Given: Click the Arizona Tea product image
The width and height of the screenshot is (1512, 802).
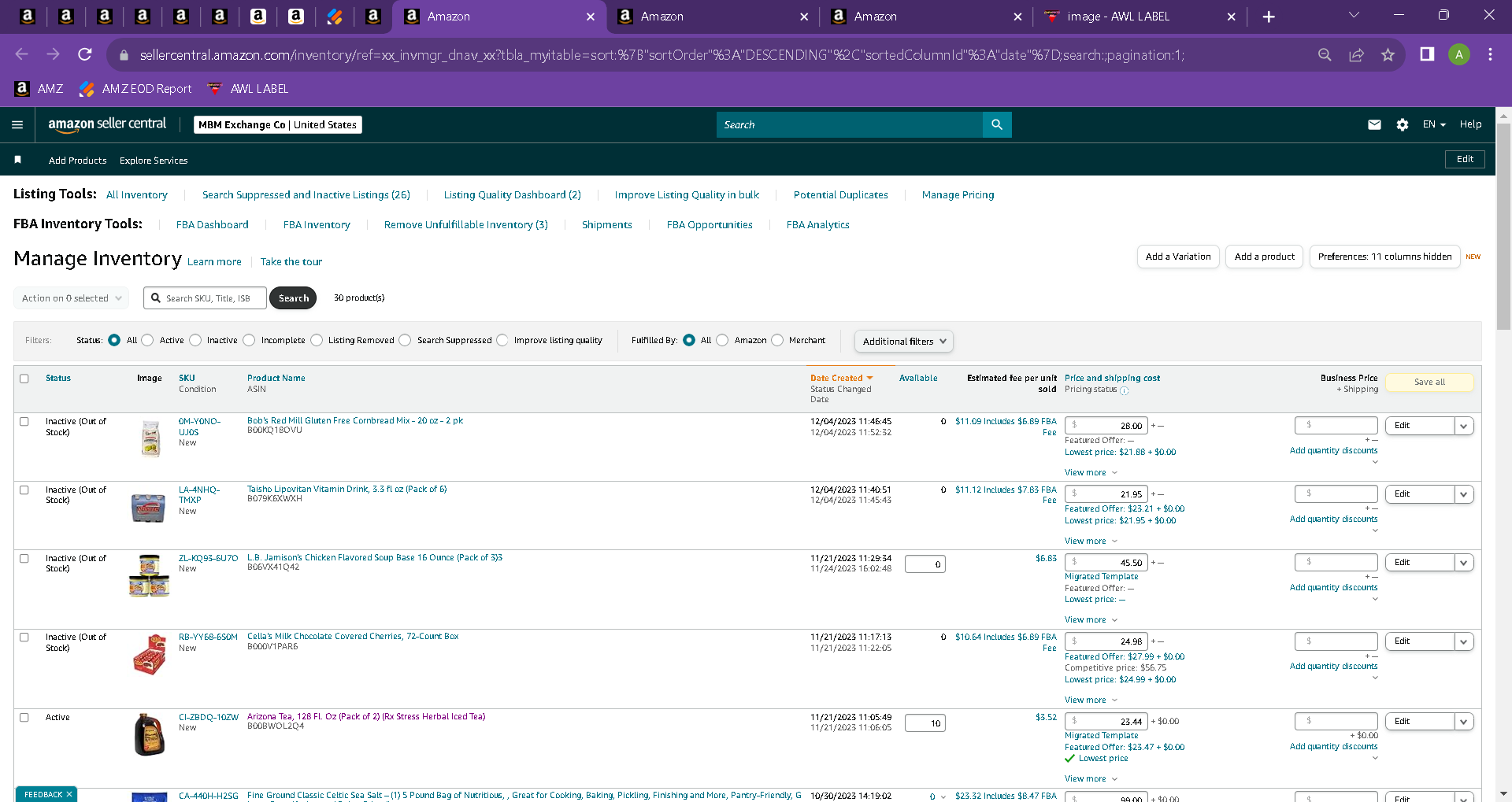Looking at the screenshot, I should point(149,734).
